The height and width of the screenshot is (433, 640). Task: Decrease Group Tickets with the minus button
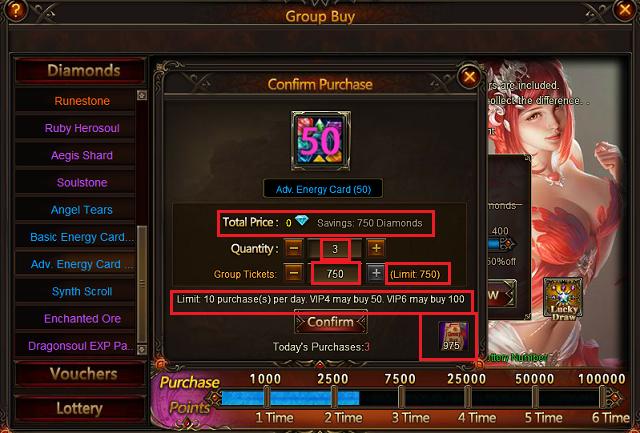[x=294, y=273]
